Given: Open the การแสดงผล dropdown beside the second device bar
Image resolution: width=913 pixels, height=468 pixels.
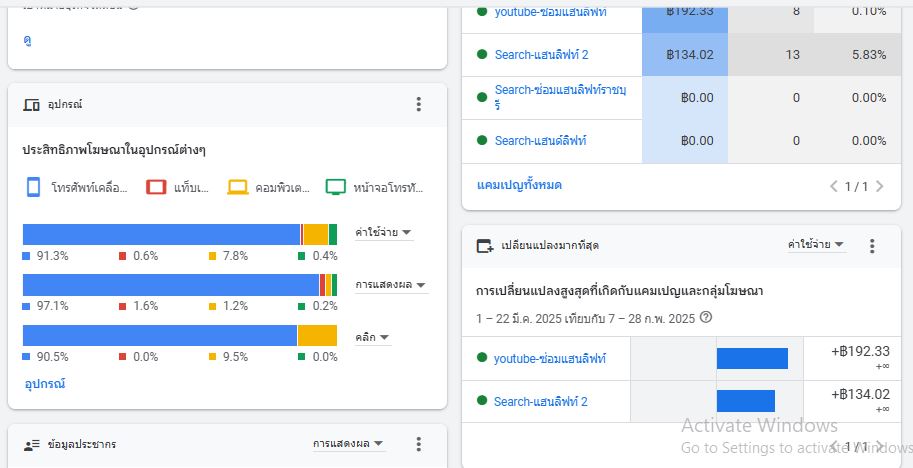Looking at the screenshot, I should click(391, 285).
